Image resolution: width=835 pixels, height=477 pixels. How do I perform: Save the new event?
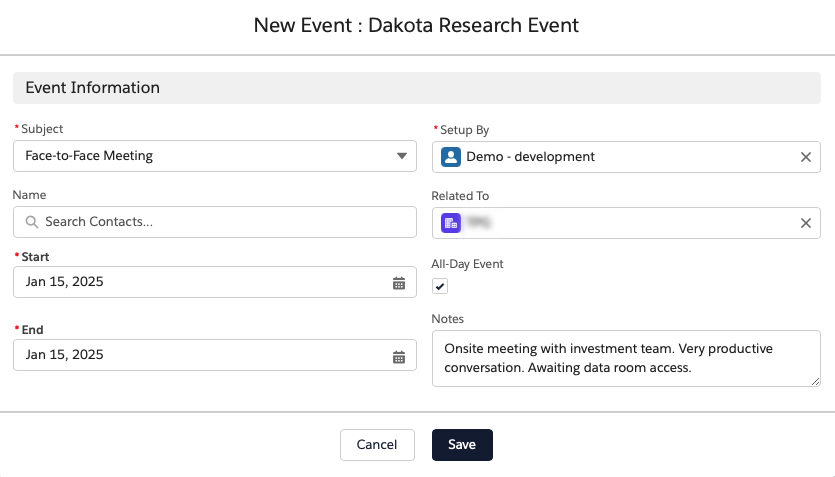point(462,445)
